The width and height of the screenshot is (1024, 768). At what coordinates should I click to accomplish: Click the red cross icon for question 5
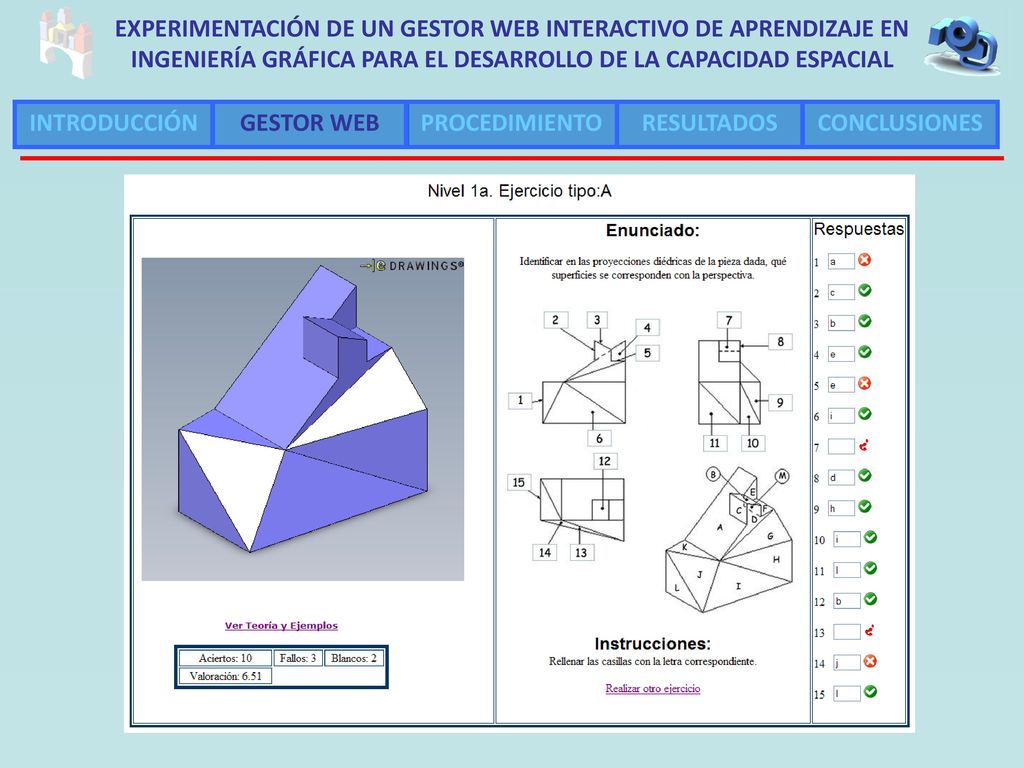coord(865,383)
